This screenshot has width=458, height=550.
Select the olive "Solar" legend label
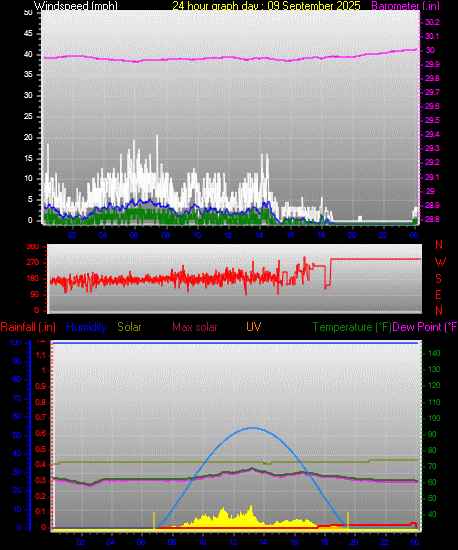129,327
